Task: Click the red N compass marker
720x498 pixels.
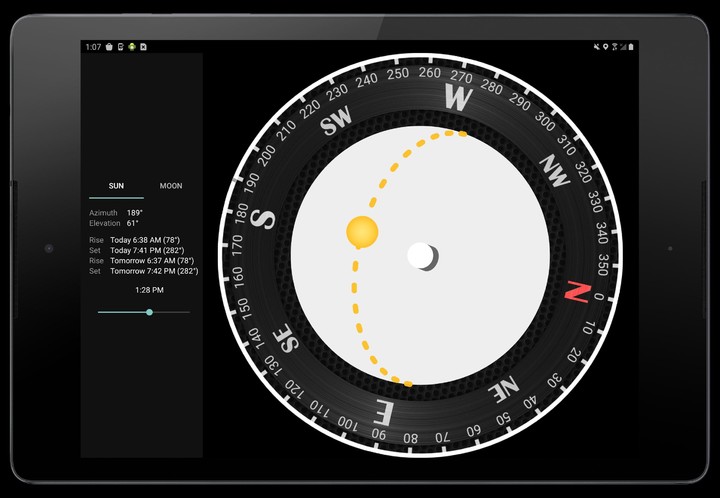Action: point(577,292)
